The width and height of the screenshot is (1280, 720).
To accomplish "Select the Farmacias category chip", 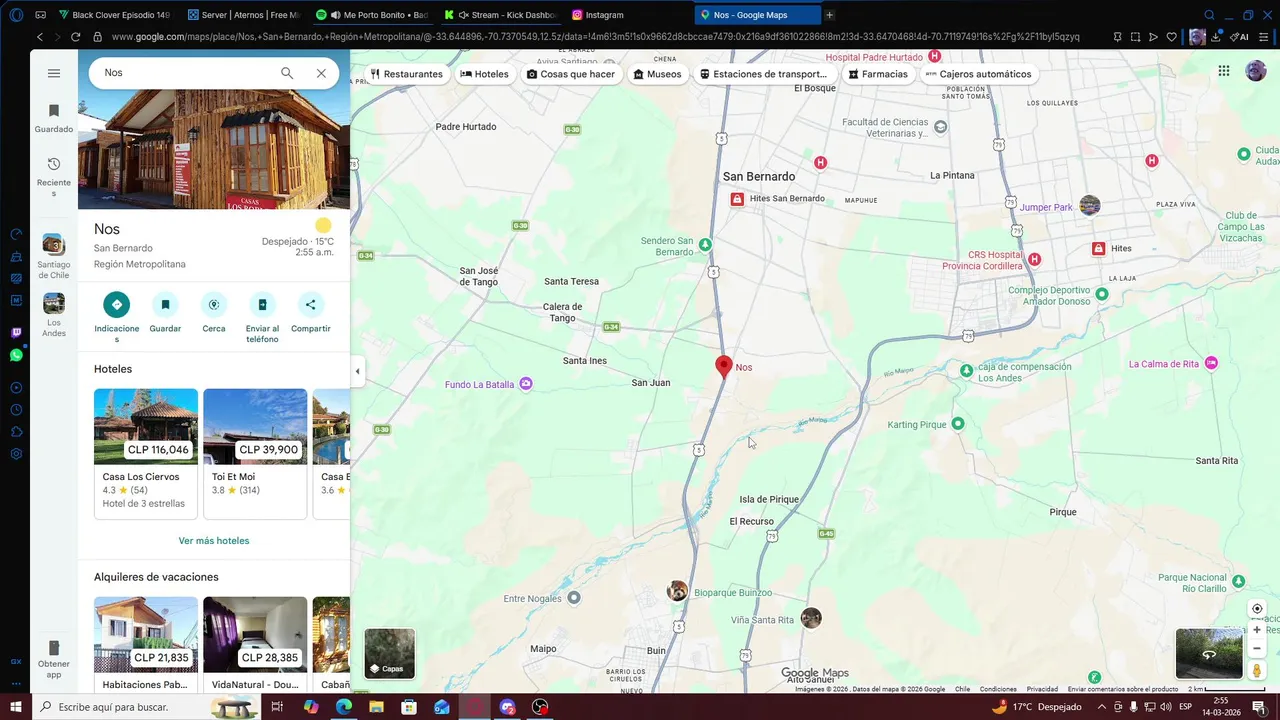I will [x=878, y=74].
